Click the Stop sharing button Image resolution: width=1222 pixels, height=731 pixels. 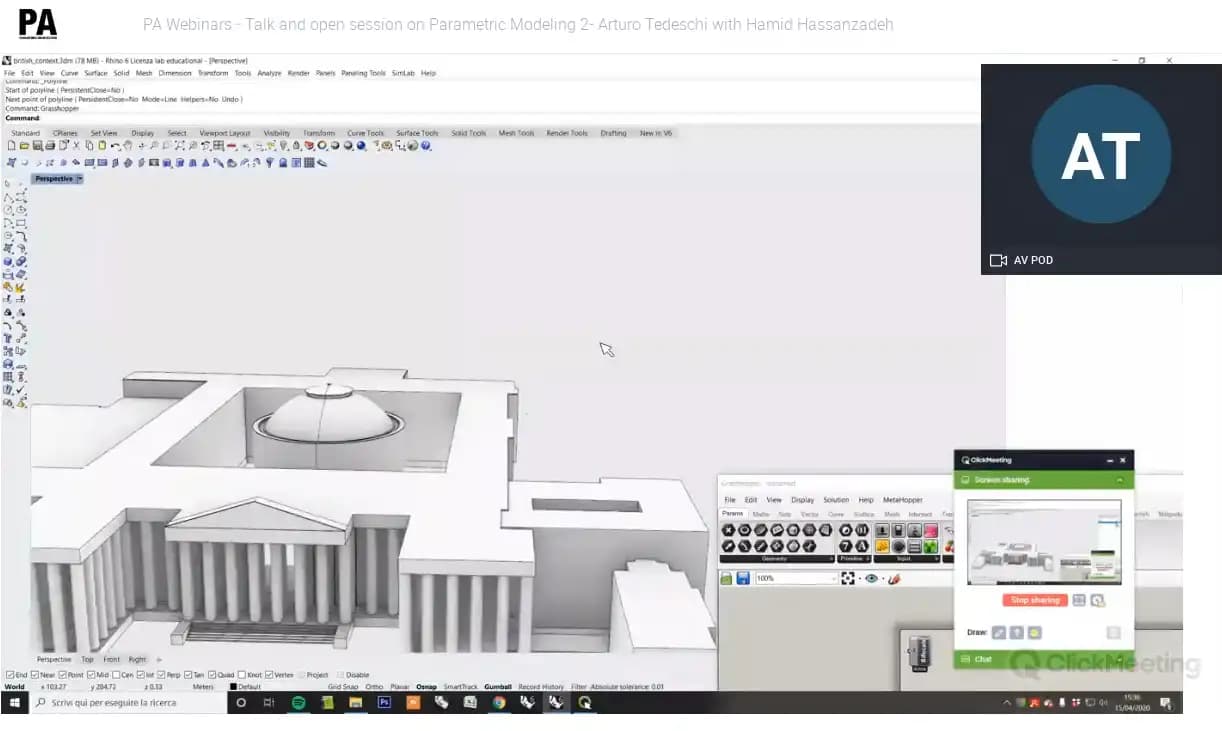pyautogui.click(x=1035, y=600)
